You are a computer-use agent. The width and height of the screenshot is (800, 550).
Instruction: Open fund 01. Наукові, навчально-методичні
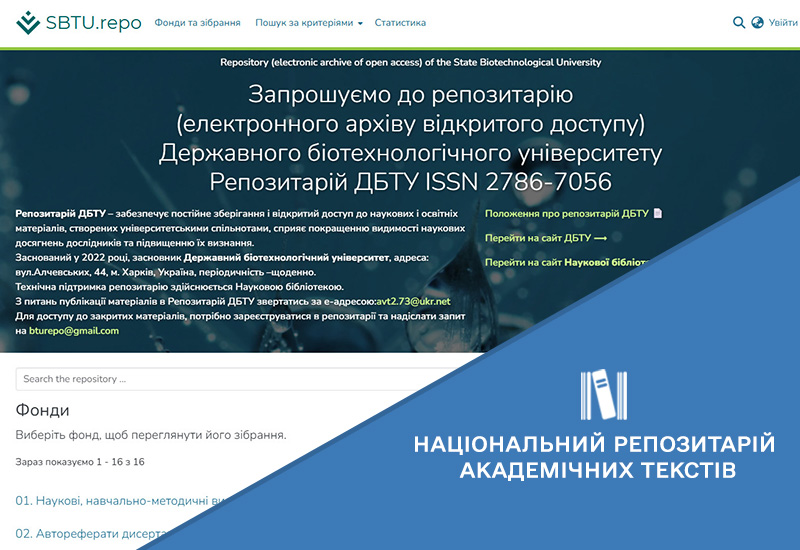tap(120, 501)
